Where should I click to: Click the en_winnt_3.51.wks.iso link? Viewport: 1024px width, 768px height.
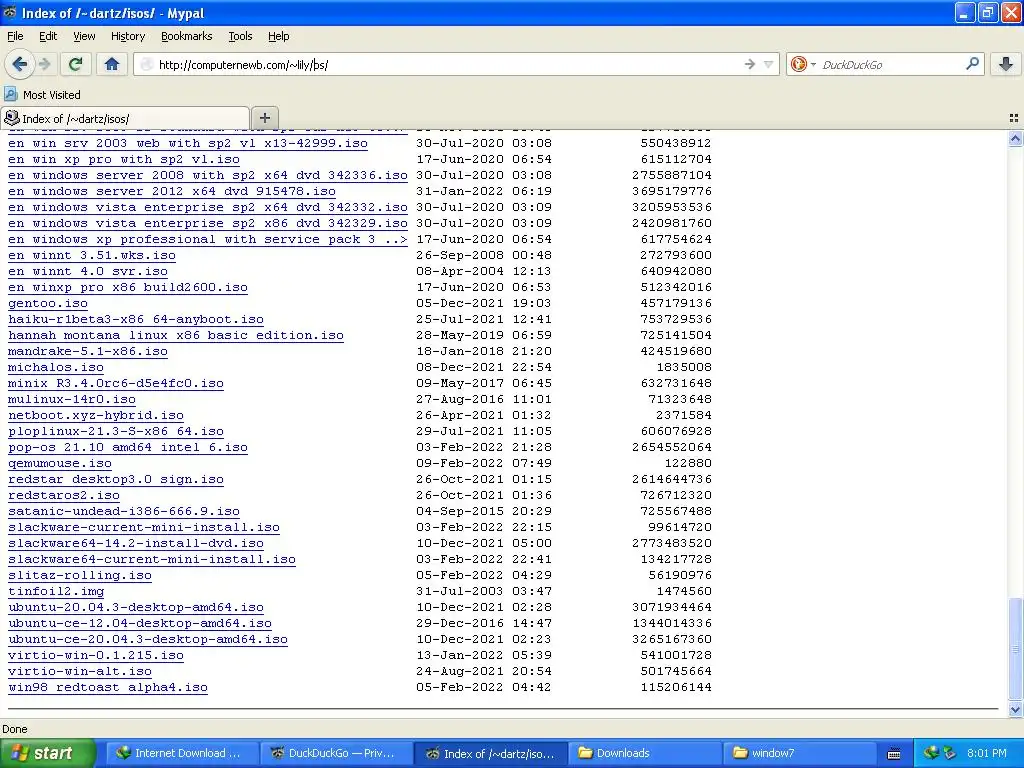91,255
